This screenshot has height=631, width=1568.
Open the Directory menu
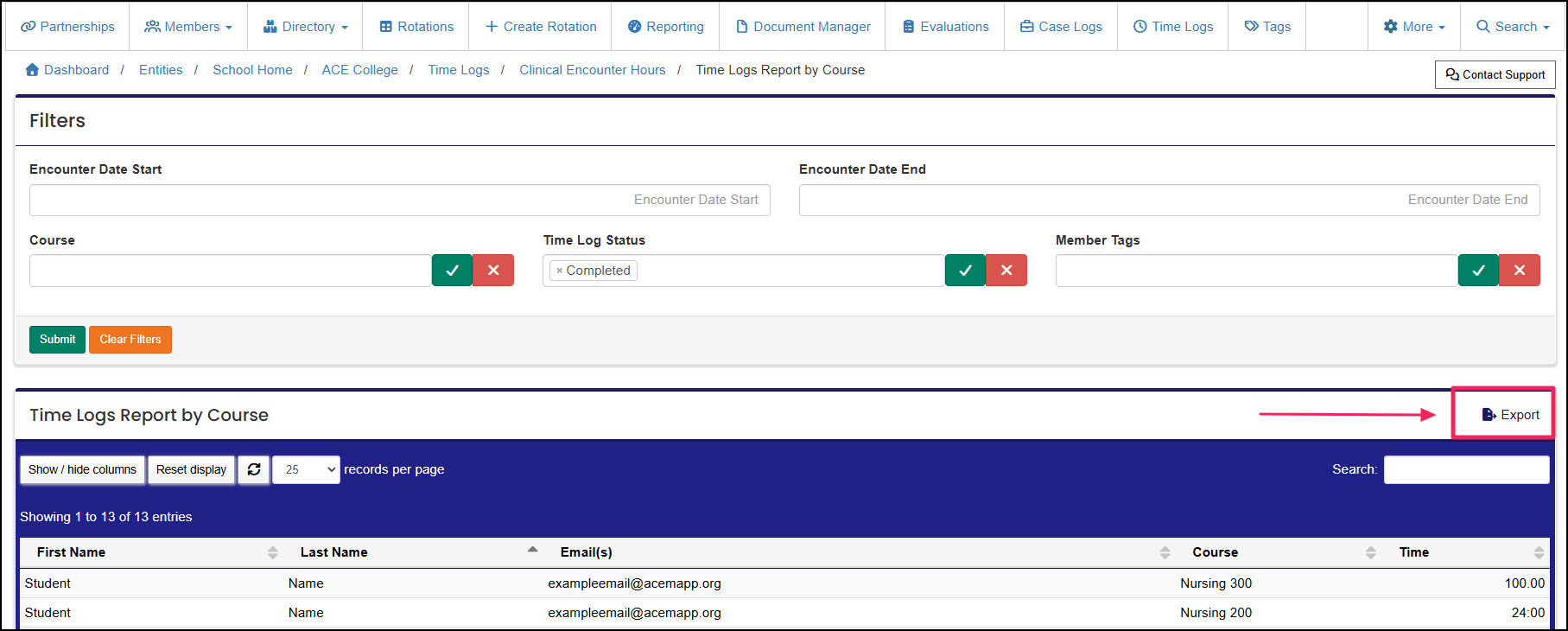click(x=305, y=27)
